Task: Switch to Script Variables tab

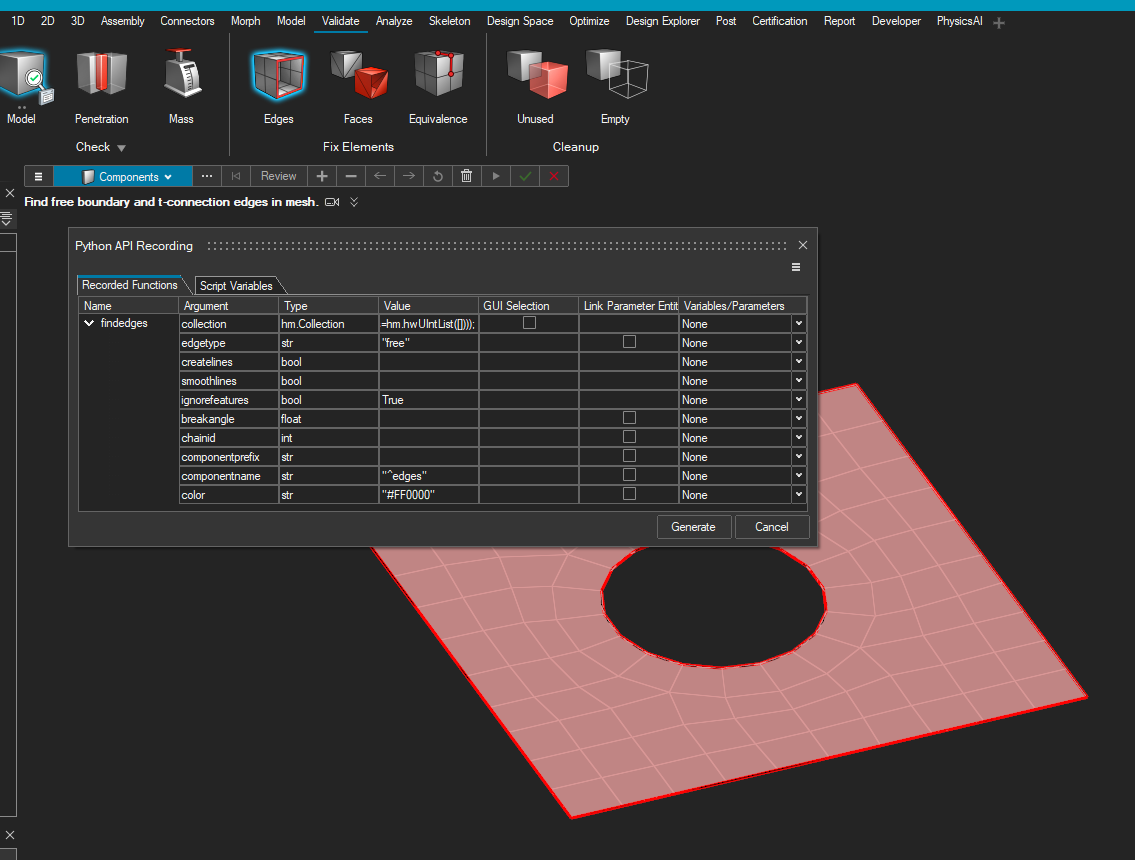Action: [x=236, y=286]
